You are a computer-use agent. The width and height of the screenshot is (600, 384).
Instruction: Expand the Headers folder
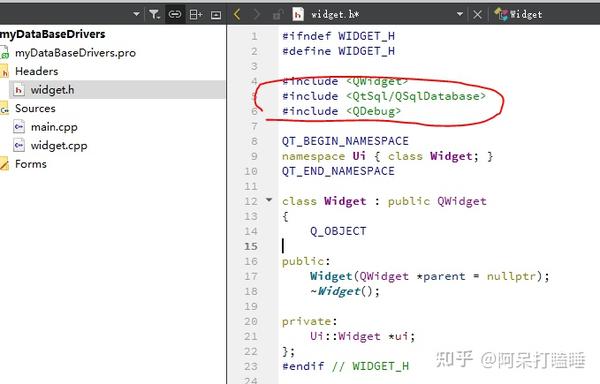click(x=37, y=71)
